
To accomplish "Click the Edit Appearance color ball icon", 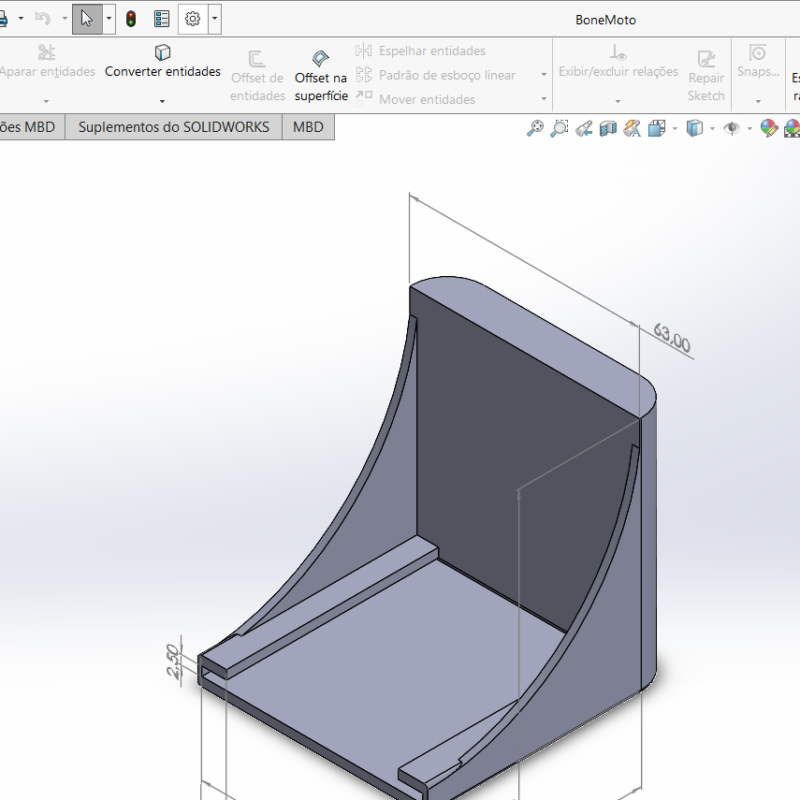I will point(769,128).
